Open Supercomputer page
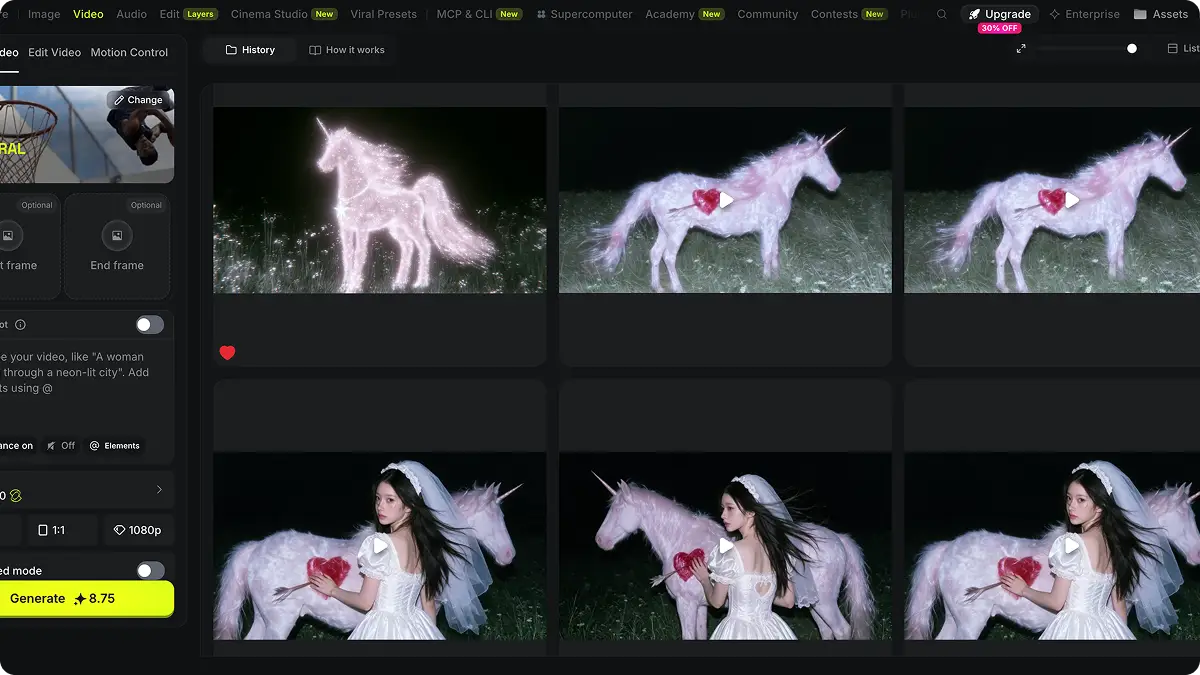The height and width of the screenshot is (675, 1200). tap(584, 14)
